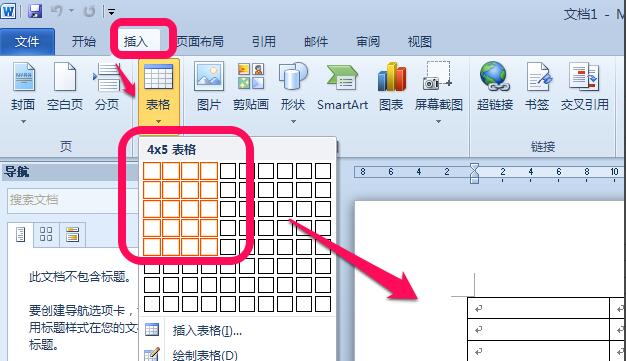Click the Bookmark (书签) icon
Viewport: 626px width, 361px height.
538,76
